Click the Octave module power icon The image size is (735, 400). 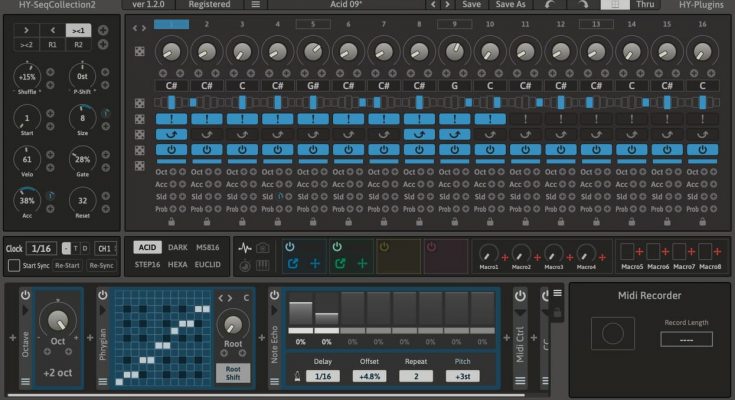25,296
